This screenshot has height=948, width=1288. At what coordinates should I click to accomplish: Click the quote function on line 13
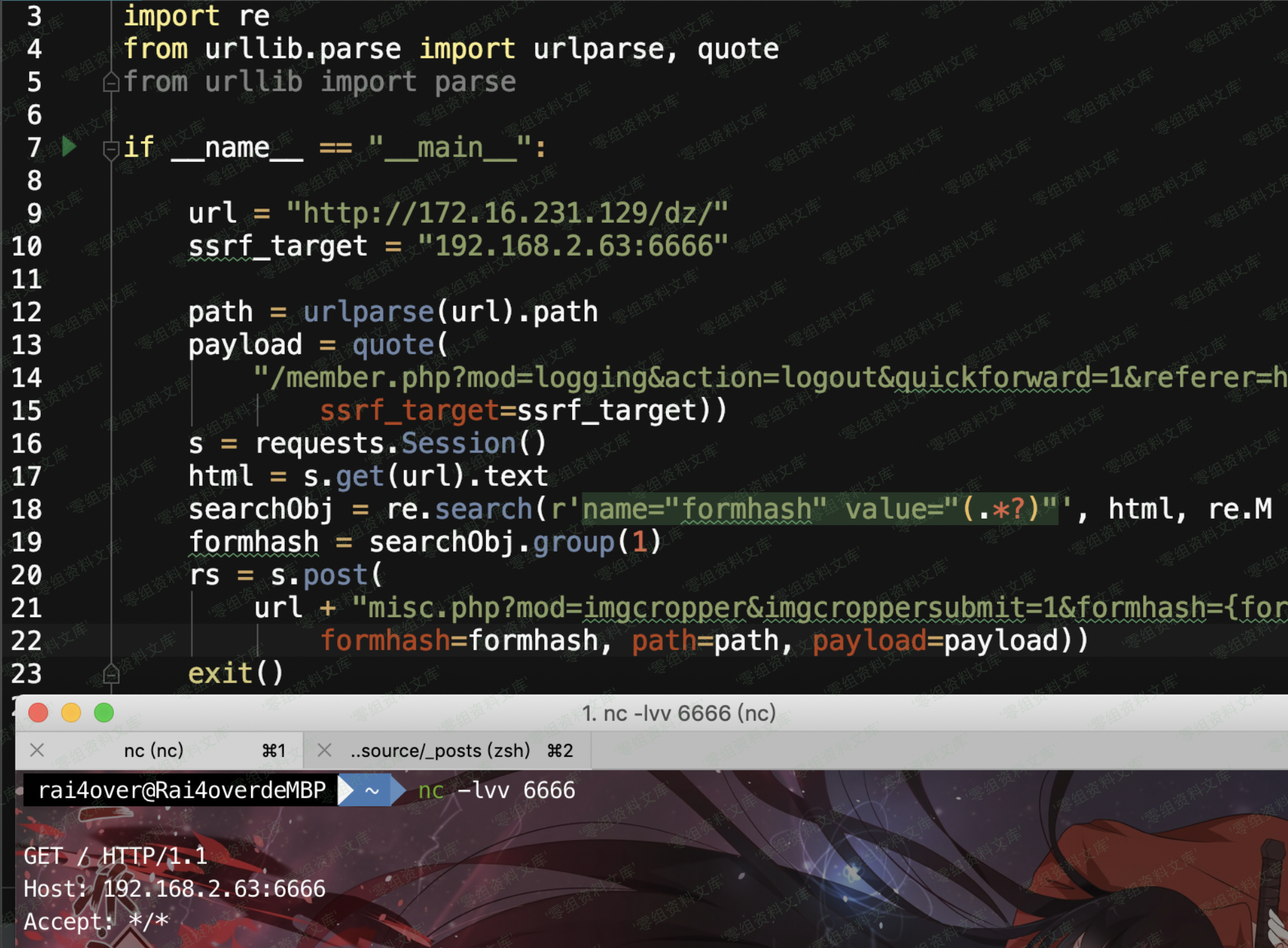tap(393, 344)
